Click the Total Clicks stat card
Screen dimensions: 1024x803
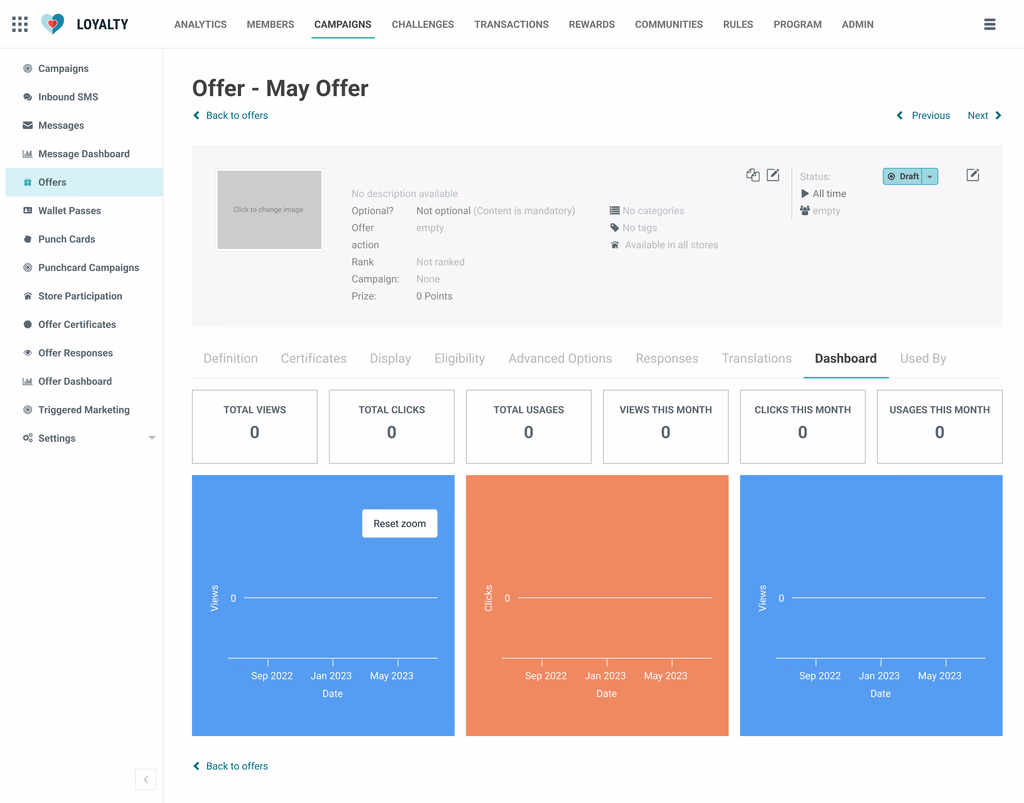pyautogui.click(x=392, y=427)
